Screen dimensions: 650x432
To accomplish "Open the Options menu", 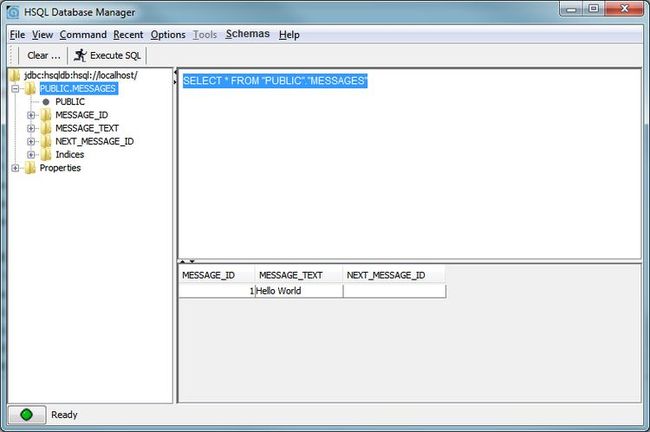I will click(168, 35).
